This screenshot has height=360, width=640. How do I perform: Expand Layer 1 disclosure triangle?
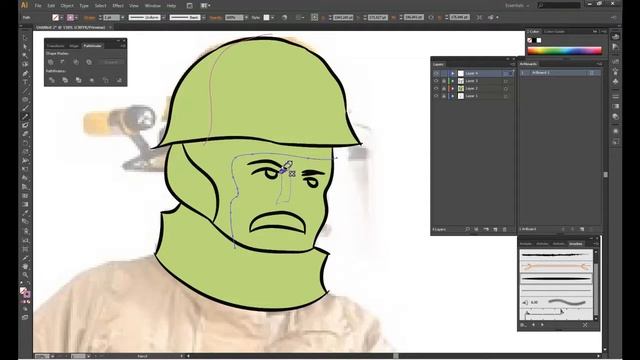tap(453, 96)
